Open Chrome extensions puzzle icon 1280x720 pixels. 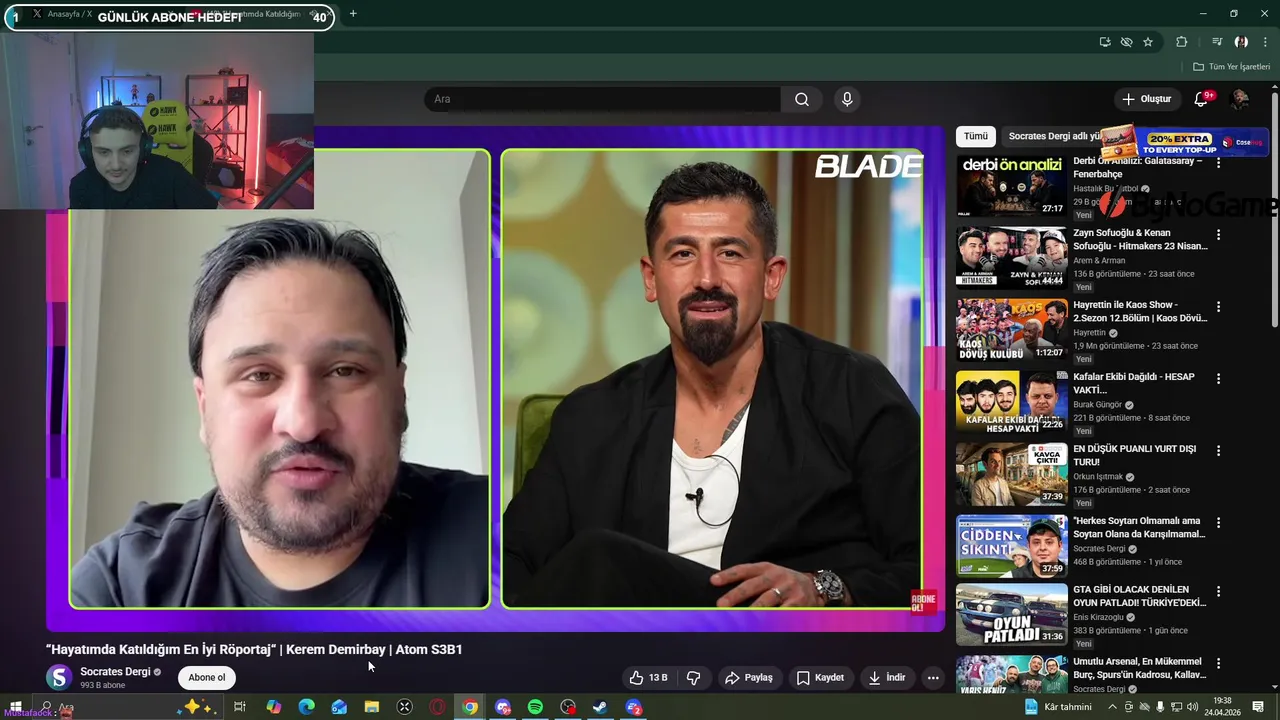[1182, 42]
